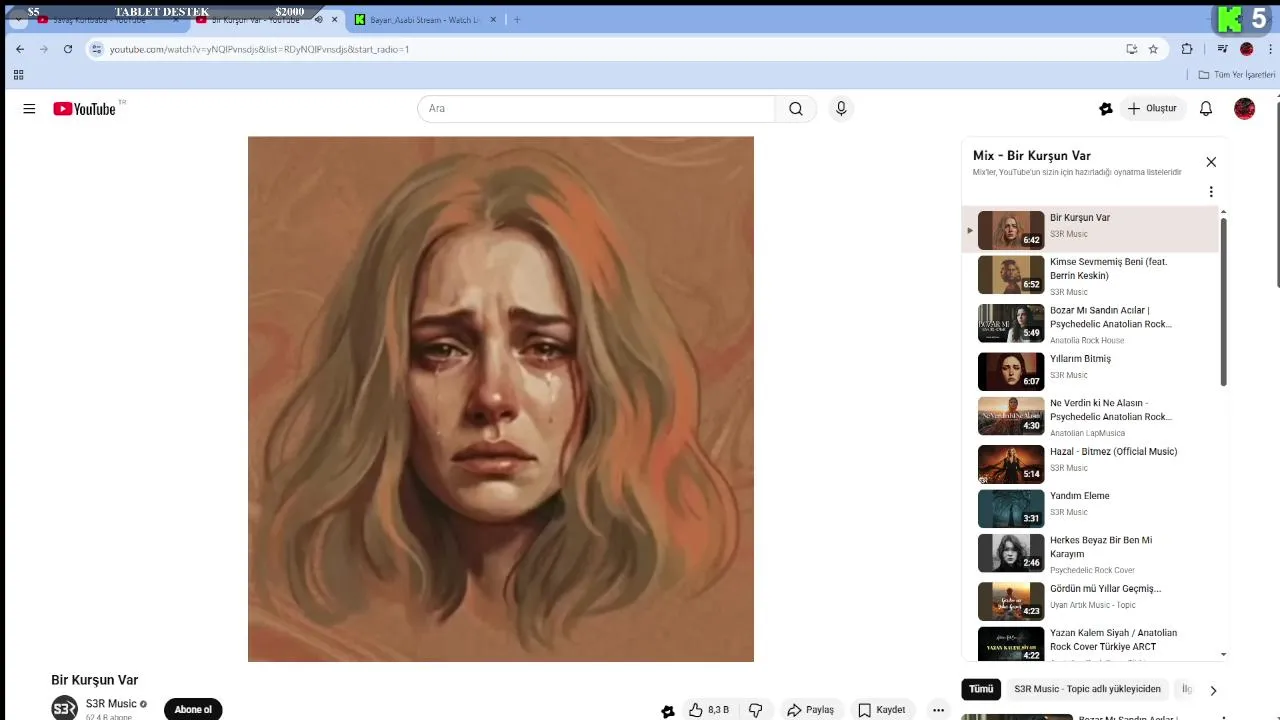Viewport: 1280px width, 720px height.
Task: Go to YouTube home via logo
Action: coord(85,109)
